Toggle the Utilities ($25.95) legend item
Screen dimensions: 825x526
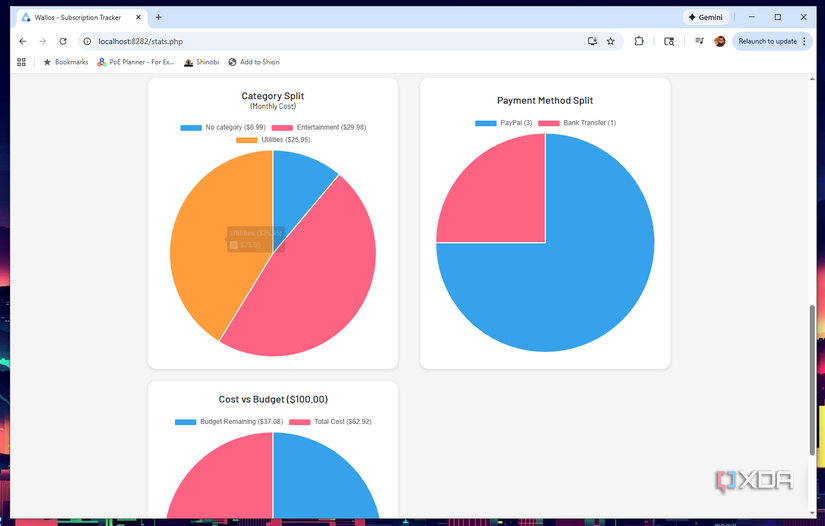coord(273,140)
